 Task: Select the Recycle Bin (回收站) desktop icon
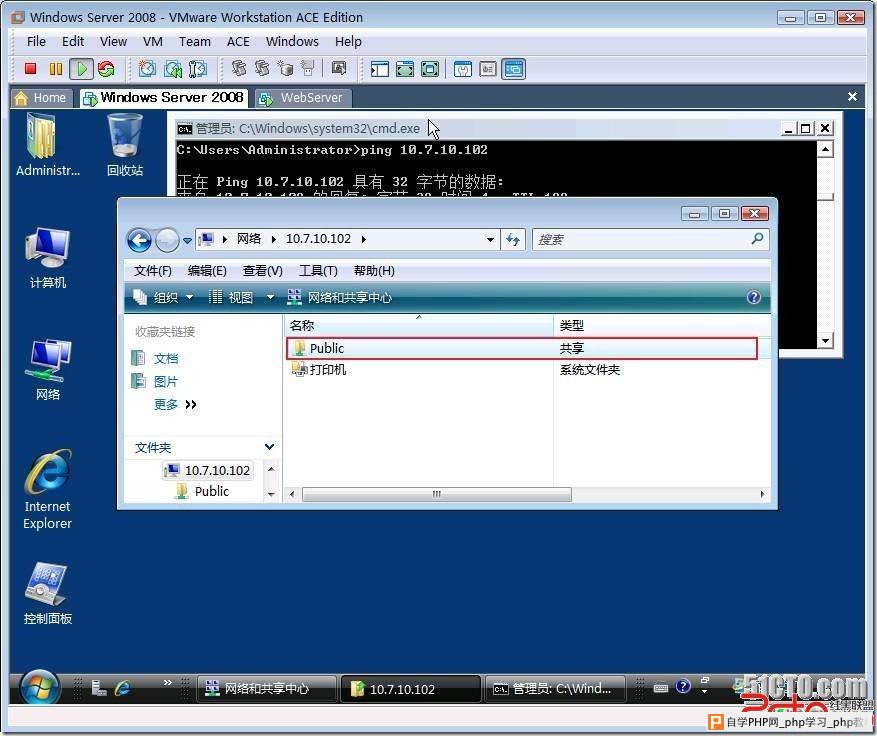(125, 144)
